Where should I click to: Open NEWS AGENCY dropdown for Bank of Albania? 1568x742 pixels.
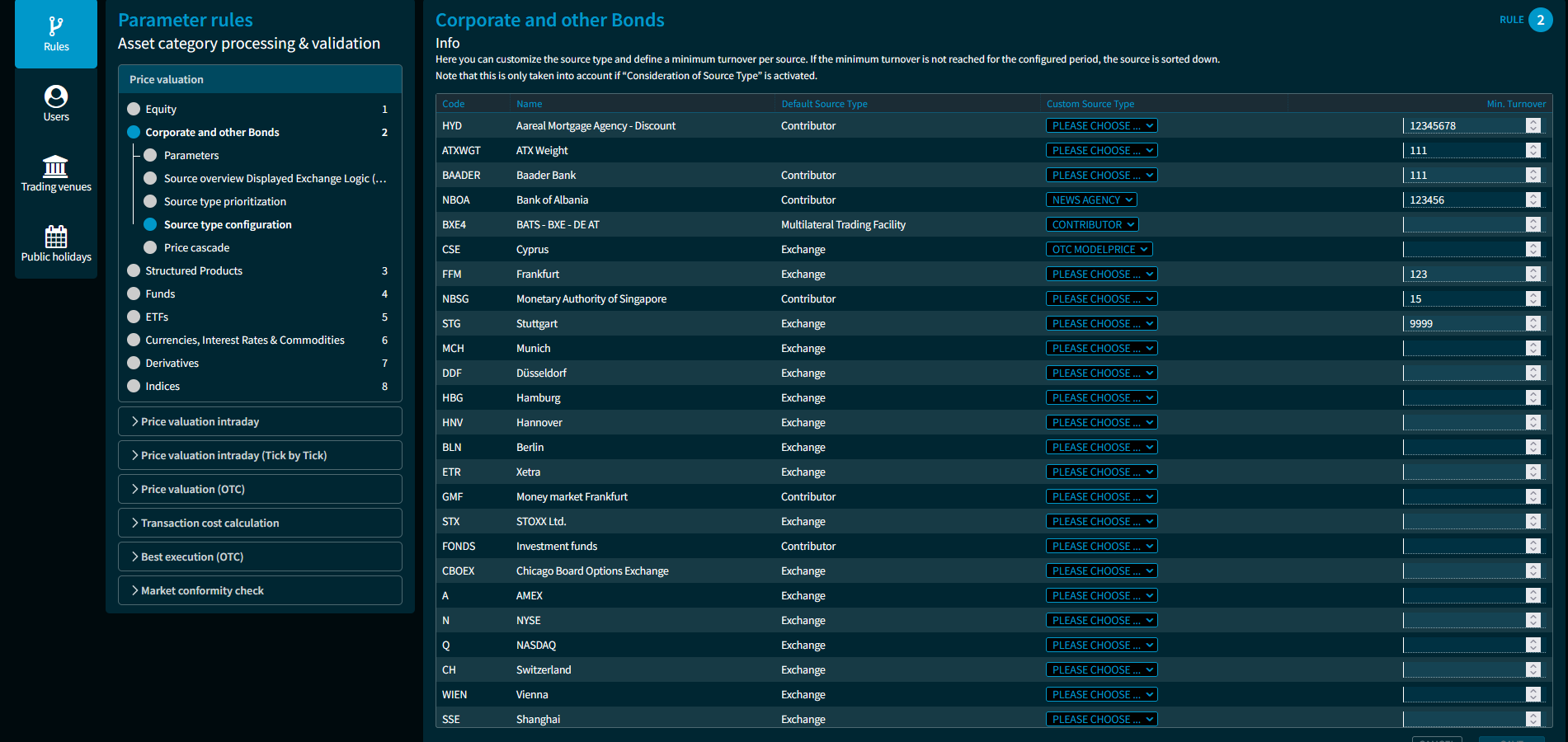coord(1091,200)
